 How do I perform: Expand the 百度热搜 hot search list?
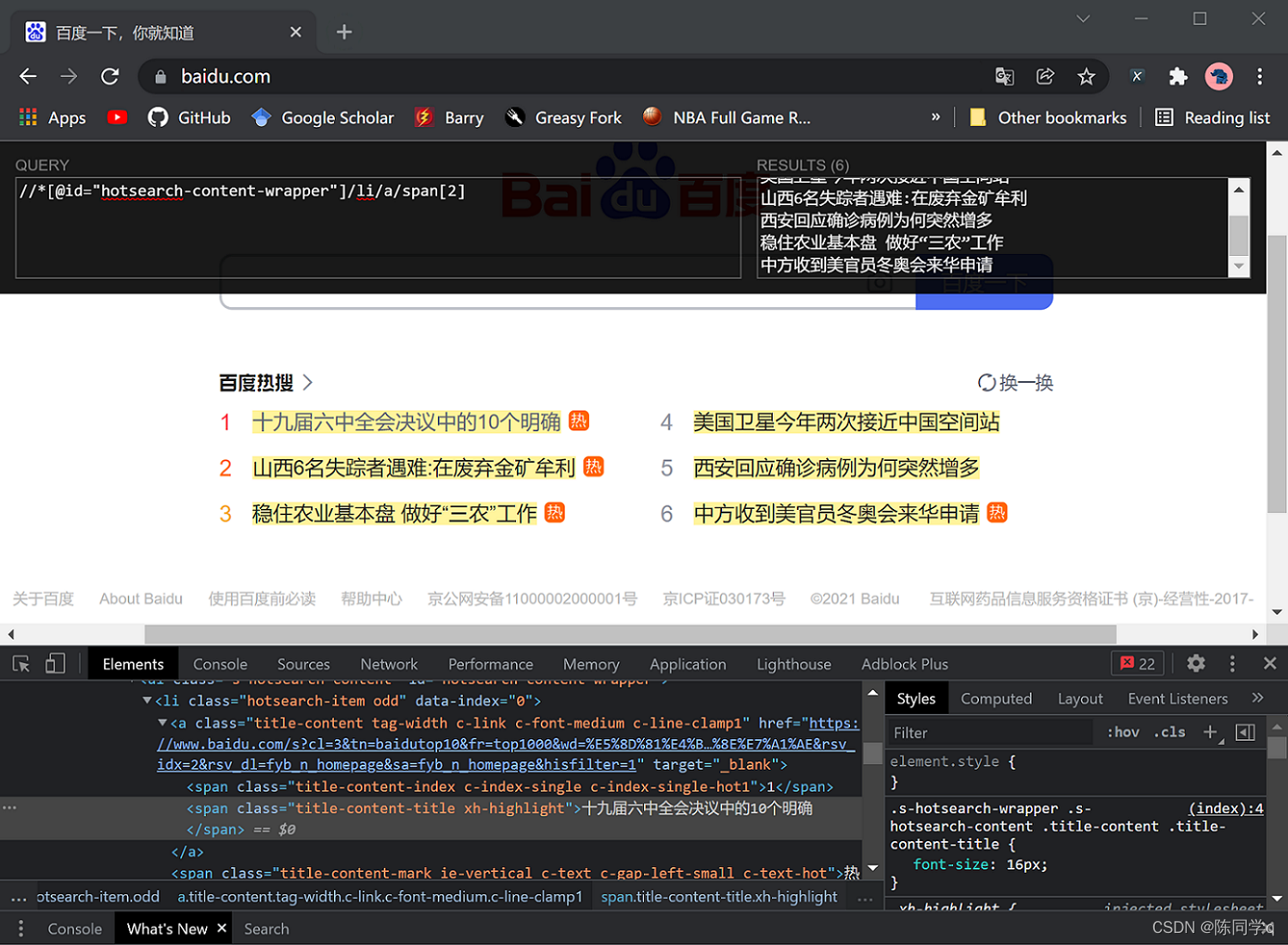[x=265, y=382]
